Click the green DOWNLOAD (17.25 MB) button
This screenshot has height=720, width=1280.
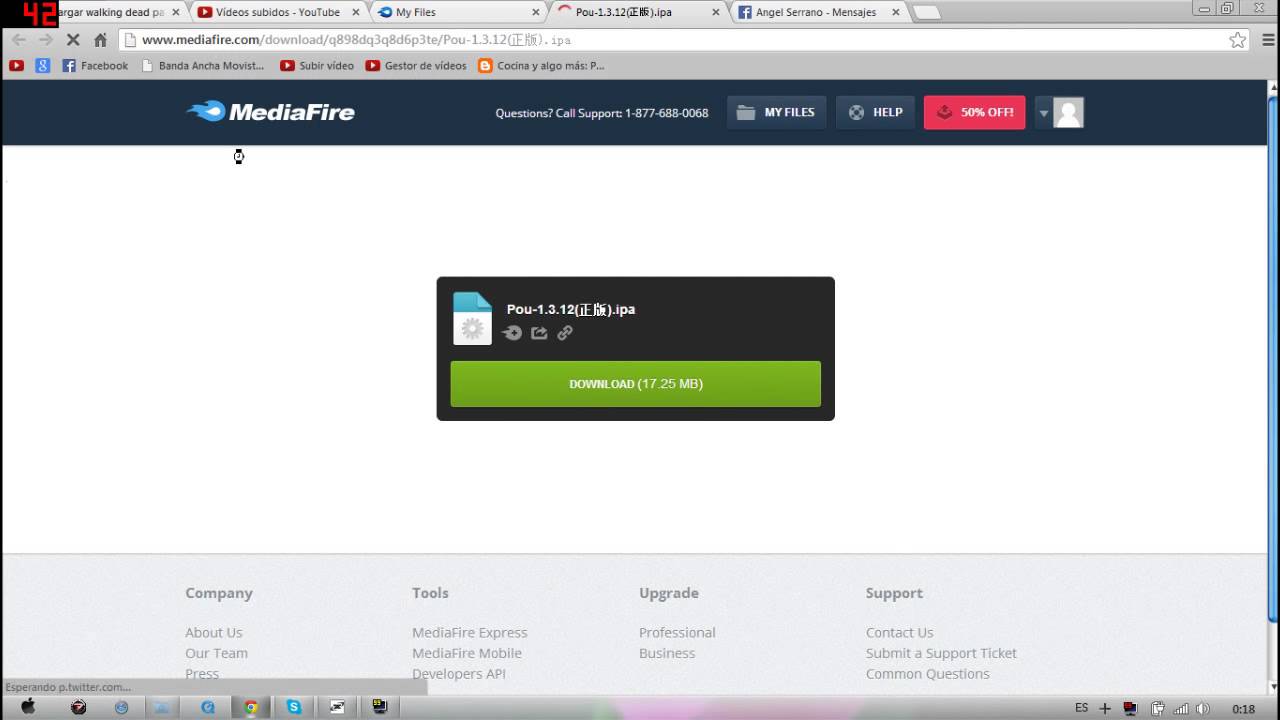point(636,384)
